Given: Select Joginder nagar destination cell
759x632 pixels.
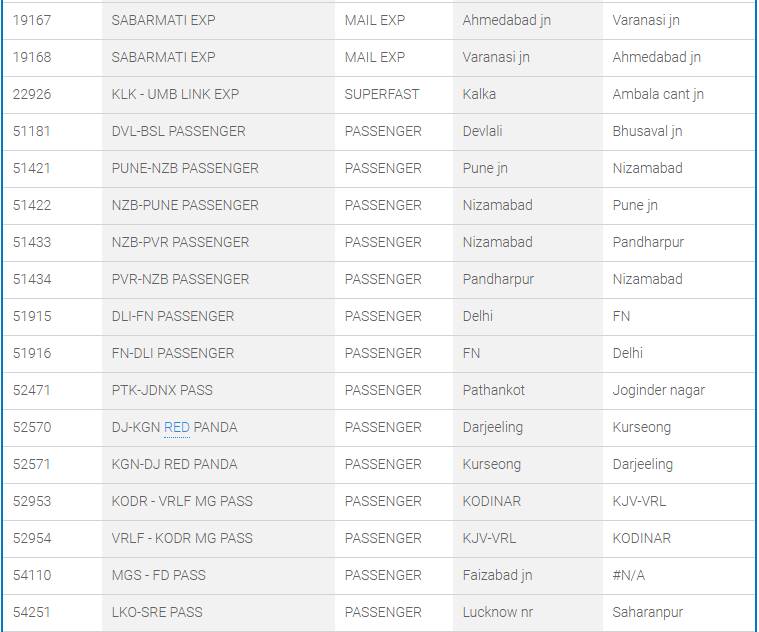Looking at the screenshot, I should (x=658, y=390).
